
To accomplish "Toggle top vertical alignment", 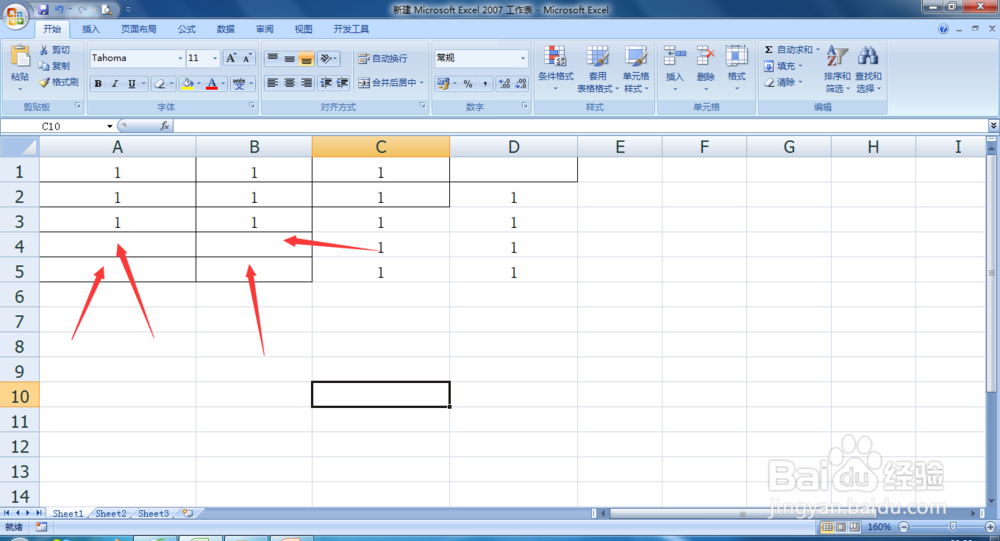I will 272,59.
